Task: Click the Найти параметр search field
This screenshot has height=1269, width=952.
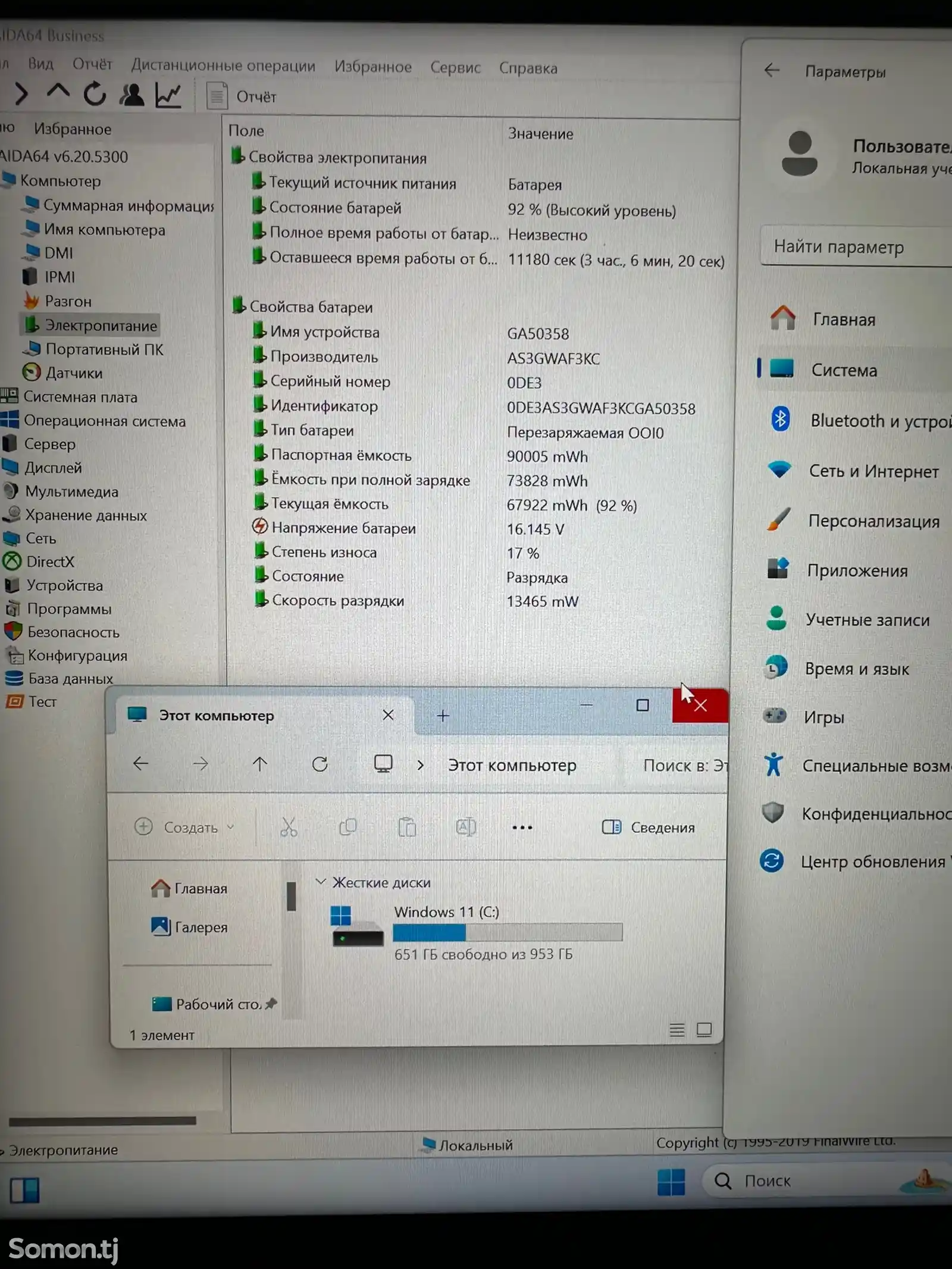Action: pyautogui.click(x=857, y=246)
